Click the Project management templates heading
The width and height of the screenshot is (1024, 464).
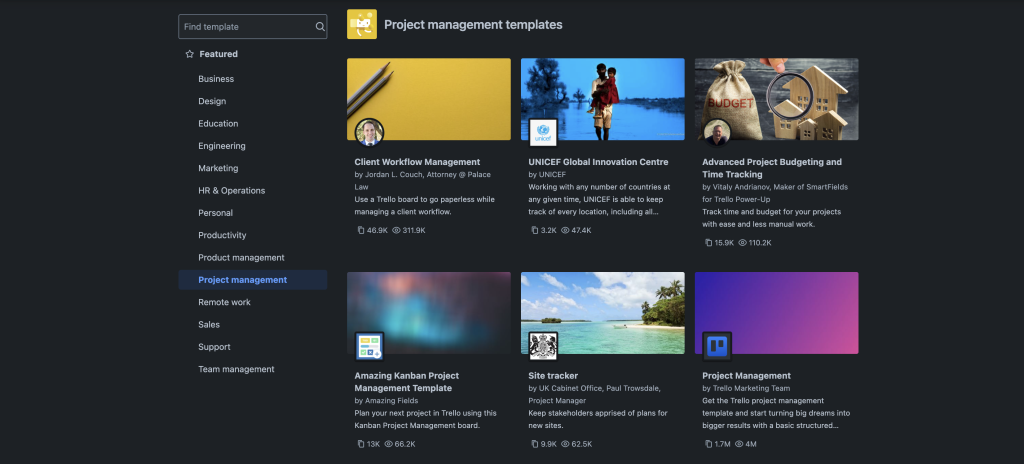point(473,25)
